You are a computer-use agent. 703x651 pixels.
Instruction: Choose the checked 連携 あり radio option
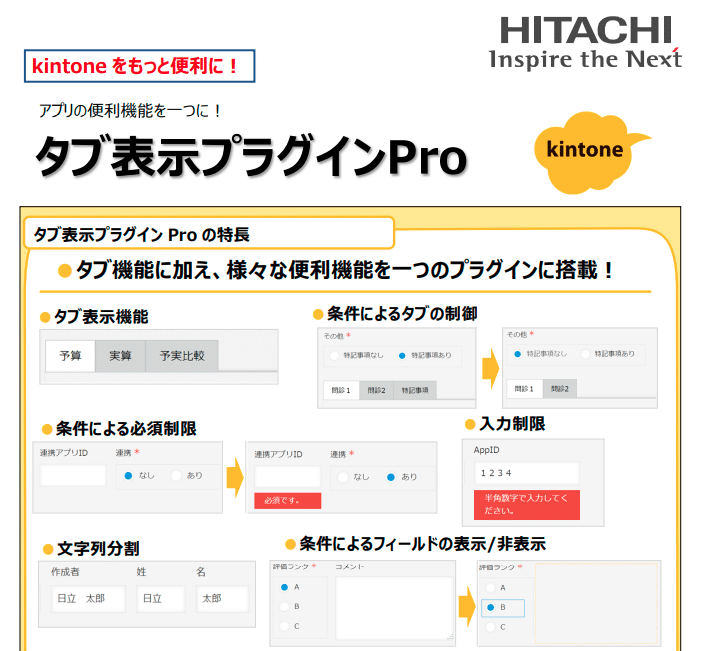point(391,477)
